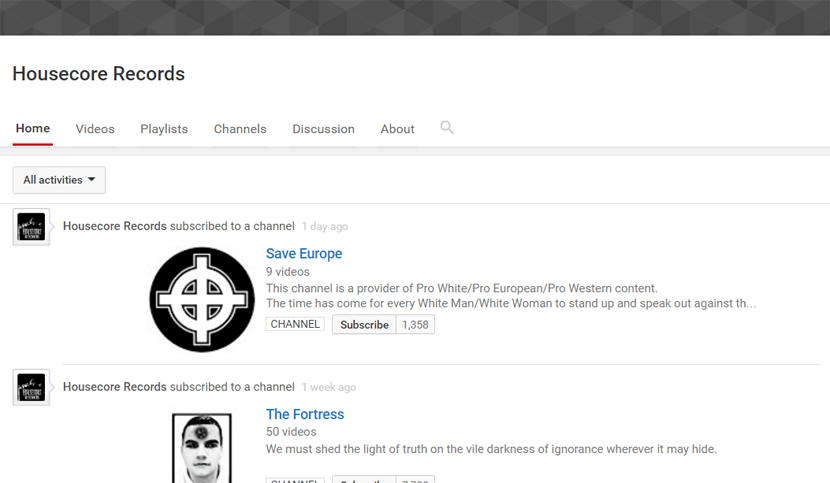This screenshot has height=483, width=830.
Task: Switch to the Home tab
Action: coord(33,129)
